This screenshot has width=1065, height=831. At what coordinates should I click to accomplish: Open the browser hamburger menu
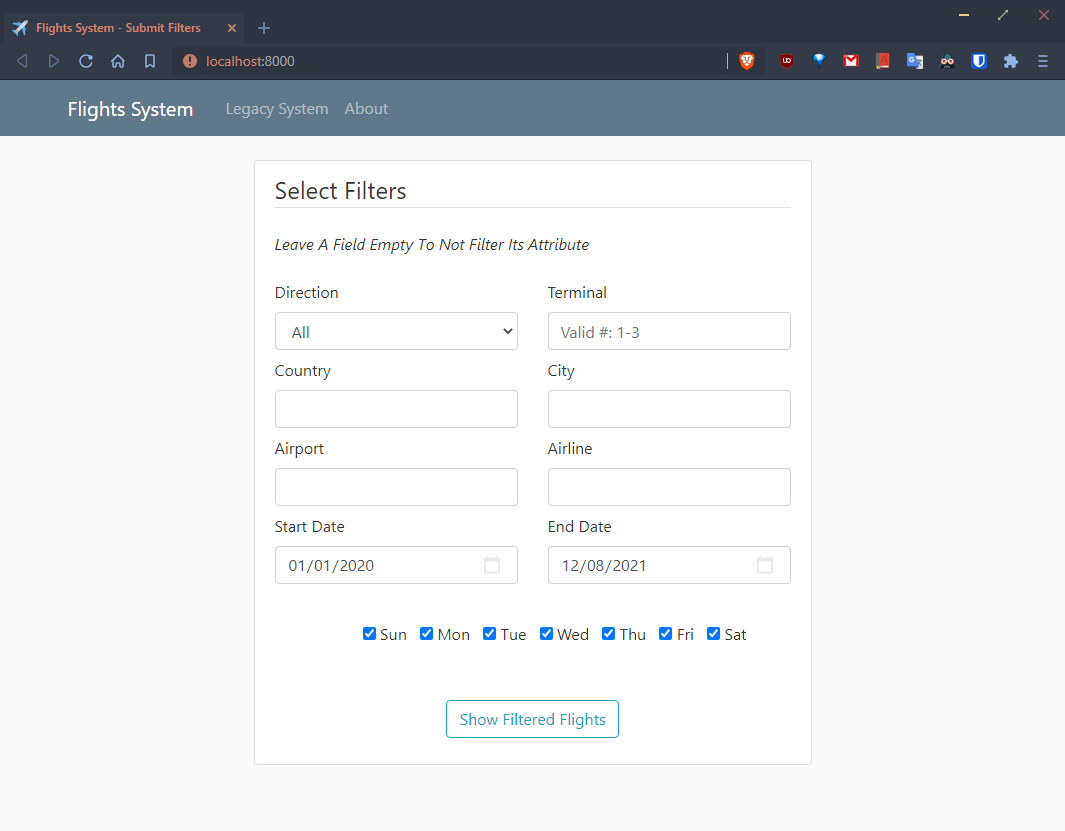coord(1043,61)
